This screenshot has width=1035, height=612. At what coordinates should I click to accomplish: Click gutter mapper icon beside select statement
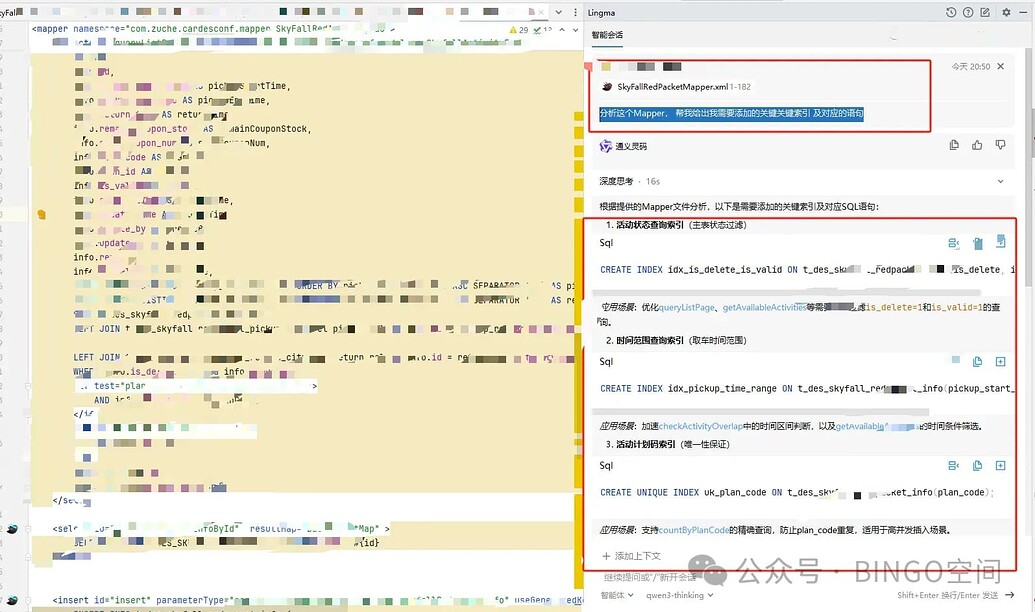(13, 529)
